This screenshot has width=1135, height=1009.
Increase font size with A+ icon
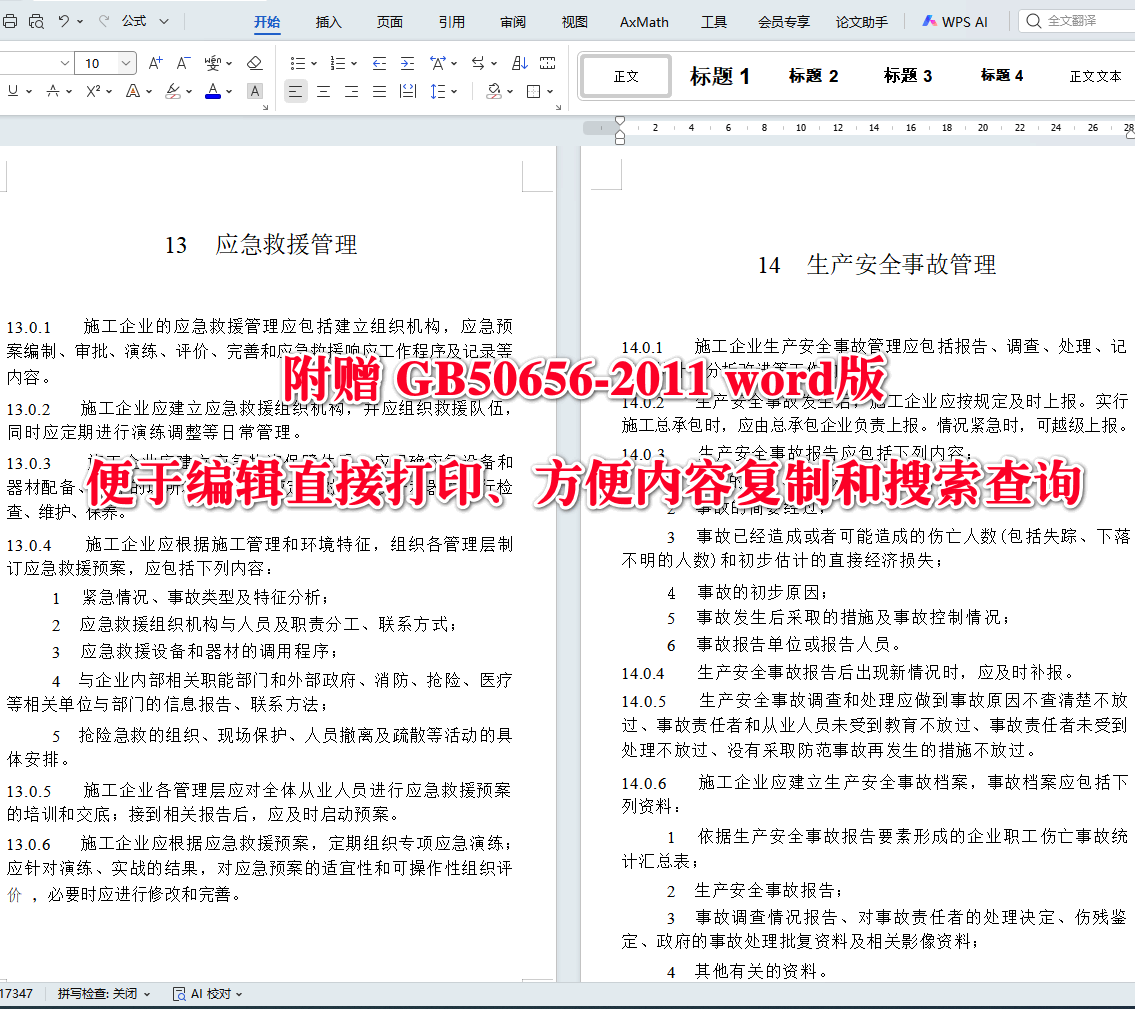(x=156, y=63)
